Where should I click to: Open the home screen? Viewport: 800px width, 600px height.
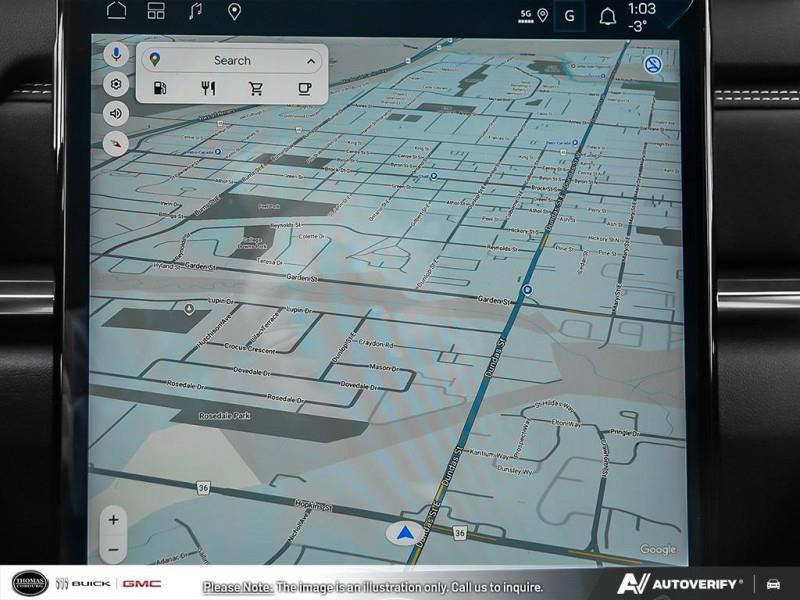tap(117, 12)
